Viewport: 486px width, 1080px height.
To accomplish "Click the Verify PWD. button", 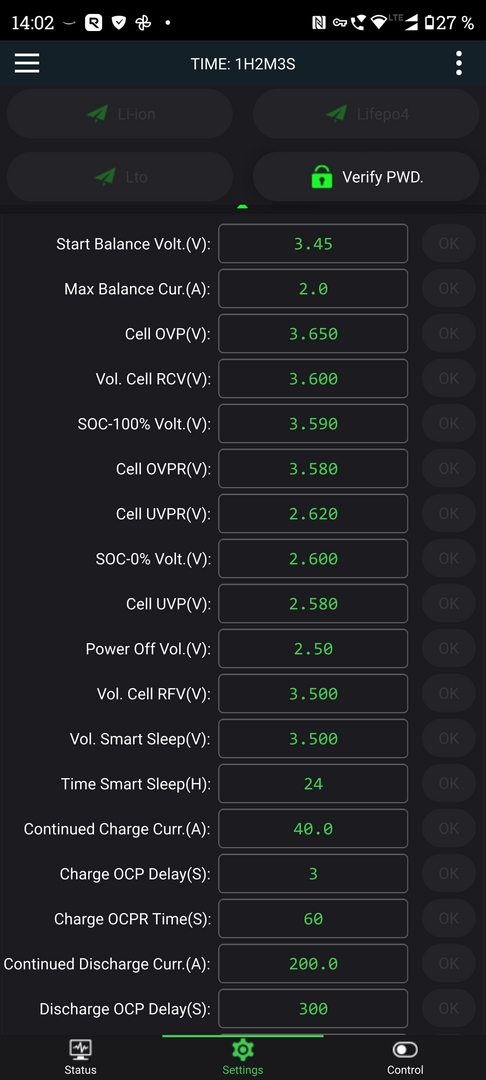I will (366, 177).
